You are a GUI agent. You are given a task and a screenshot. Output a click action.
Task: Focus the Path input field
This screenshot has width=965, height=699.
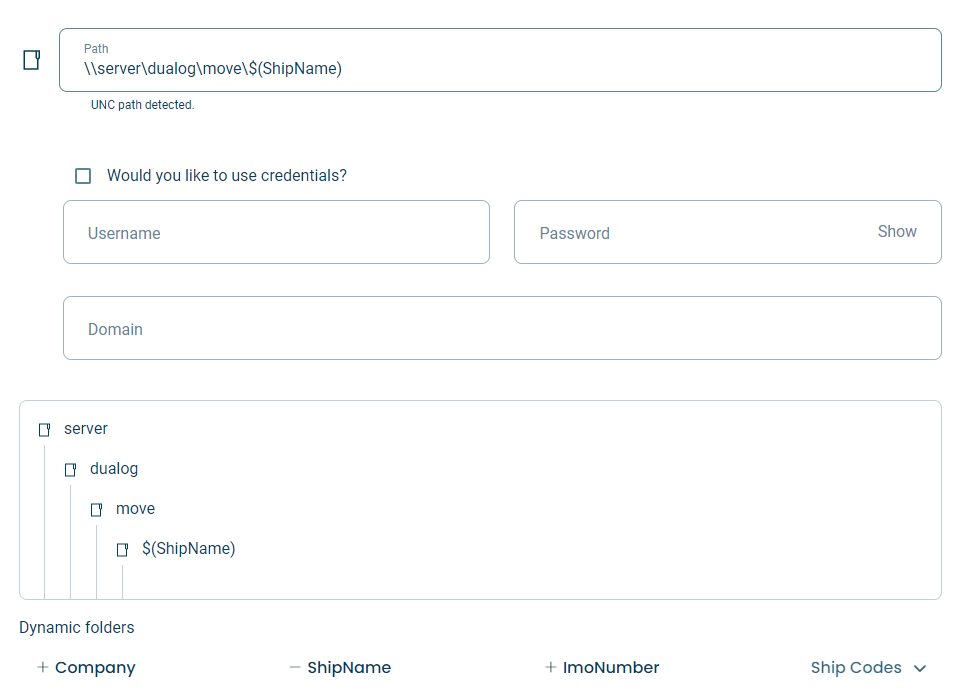500,60
